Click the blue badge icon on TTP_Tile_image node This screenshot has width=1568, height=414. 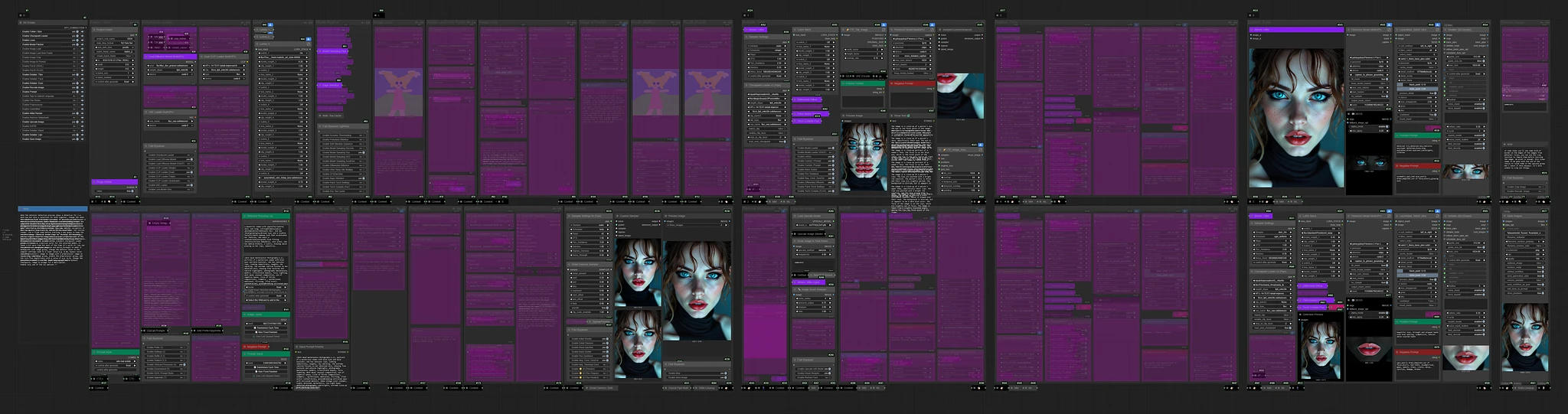point(884,25)
